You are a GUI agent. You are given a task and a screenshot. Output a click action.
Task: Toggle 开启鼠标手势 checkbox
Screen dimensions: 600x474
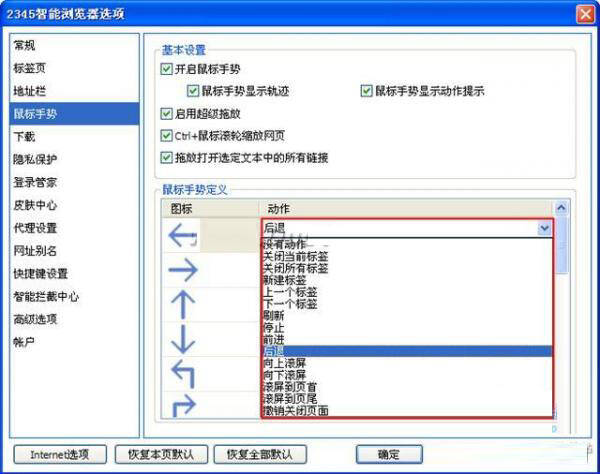coord(166,69)
